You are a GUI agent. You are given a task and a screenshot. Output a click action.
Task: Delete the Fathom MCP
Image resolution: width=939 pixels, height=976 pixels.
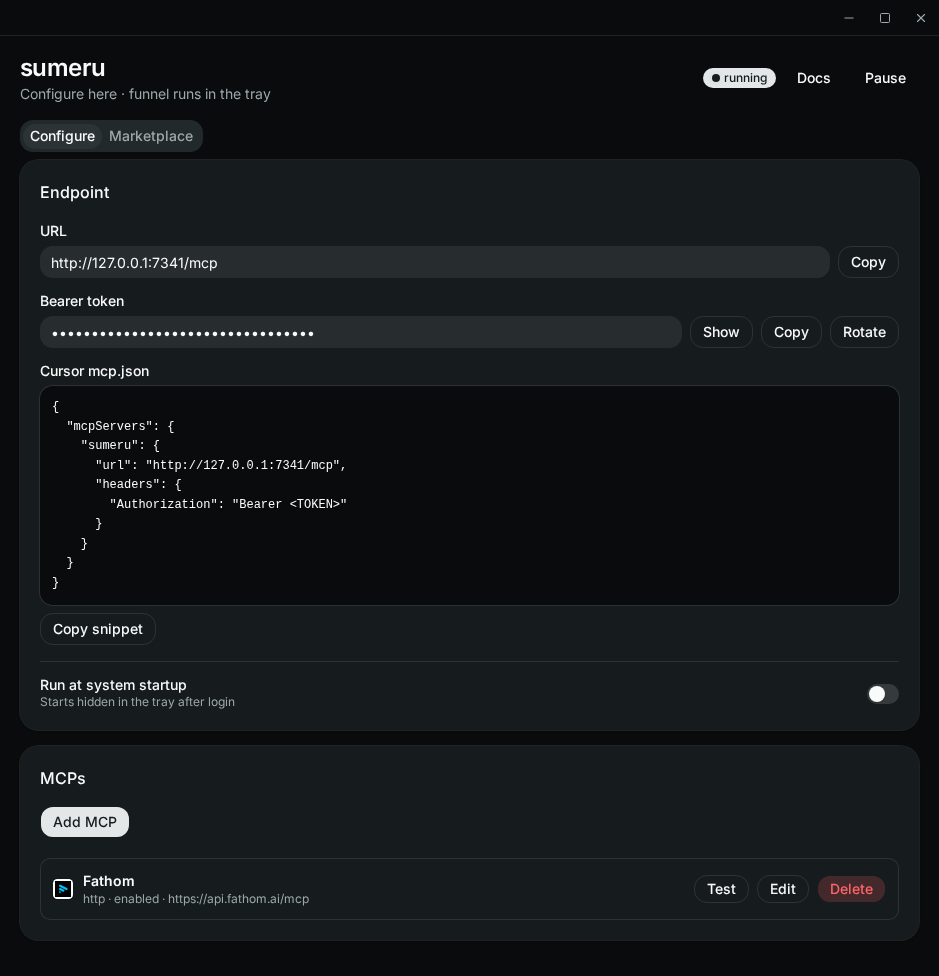[x=851, y=889]
